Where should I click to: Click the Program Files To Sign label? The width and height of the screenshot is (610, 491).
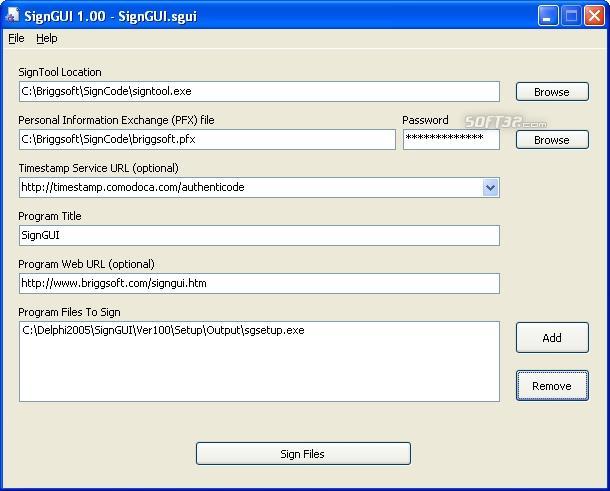69,312
